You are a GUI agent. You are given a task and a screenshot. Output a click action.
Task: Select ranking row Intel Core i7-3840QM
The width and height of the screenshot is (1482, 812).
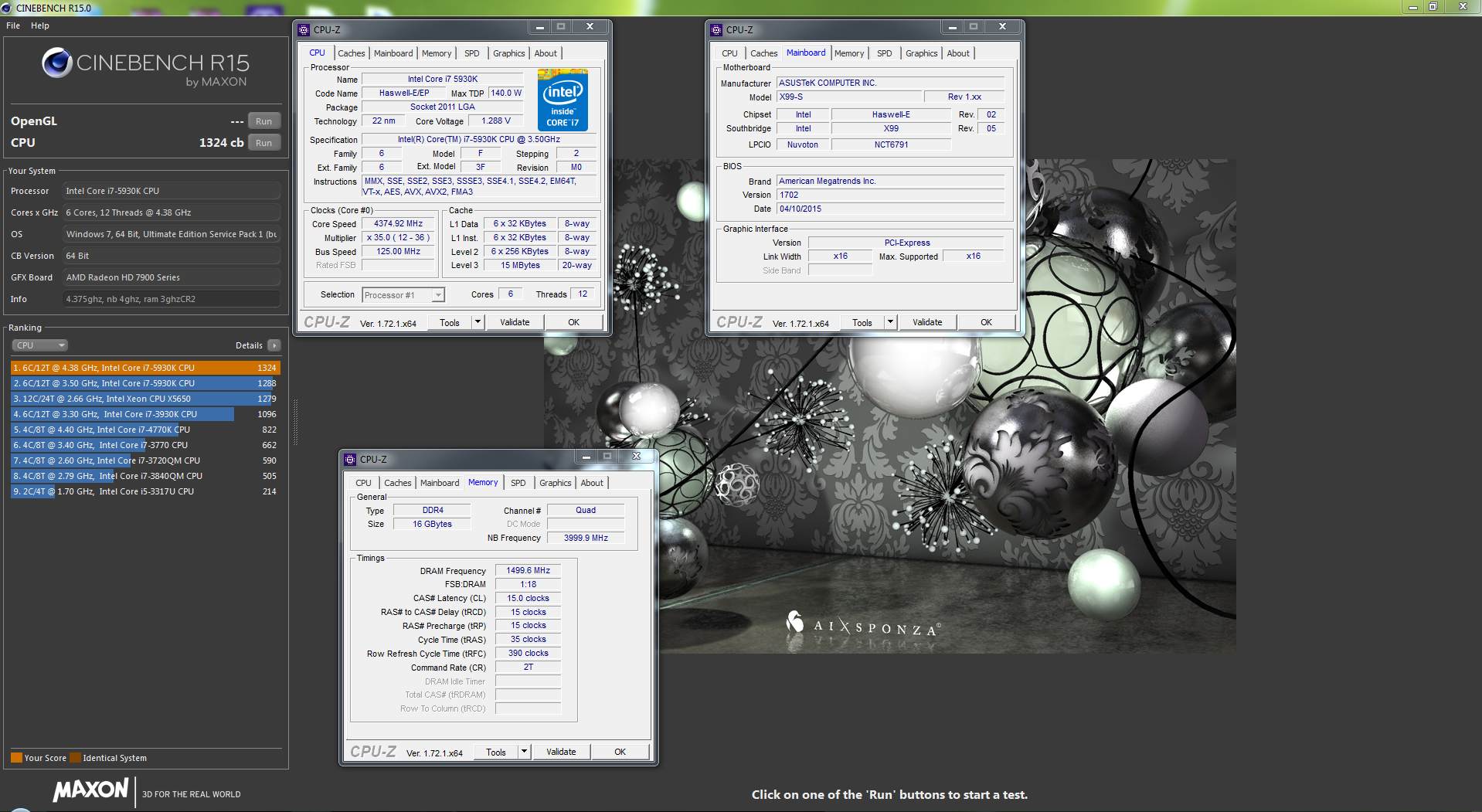coord(145,476)
